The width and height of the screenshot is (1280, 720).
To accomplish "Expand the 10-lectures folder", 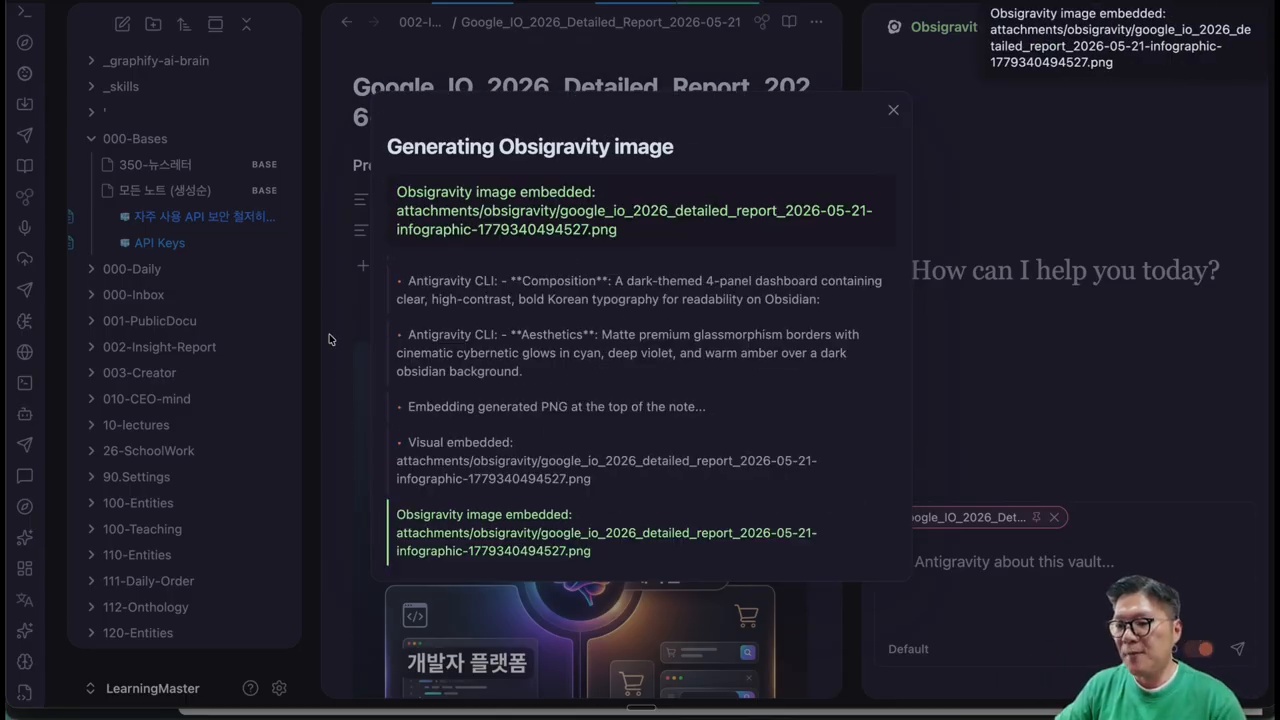I will coord(91,425).
